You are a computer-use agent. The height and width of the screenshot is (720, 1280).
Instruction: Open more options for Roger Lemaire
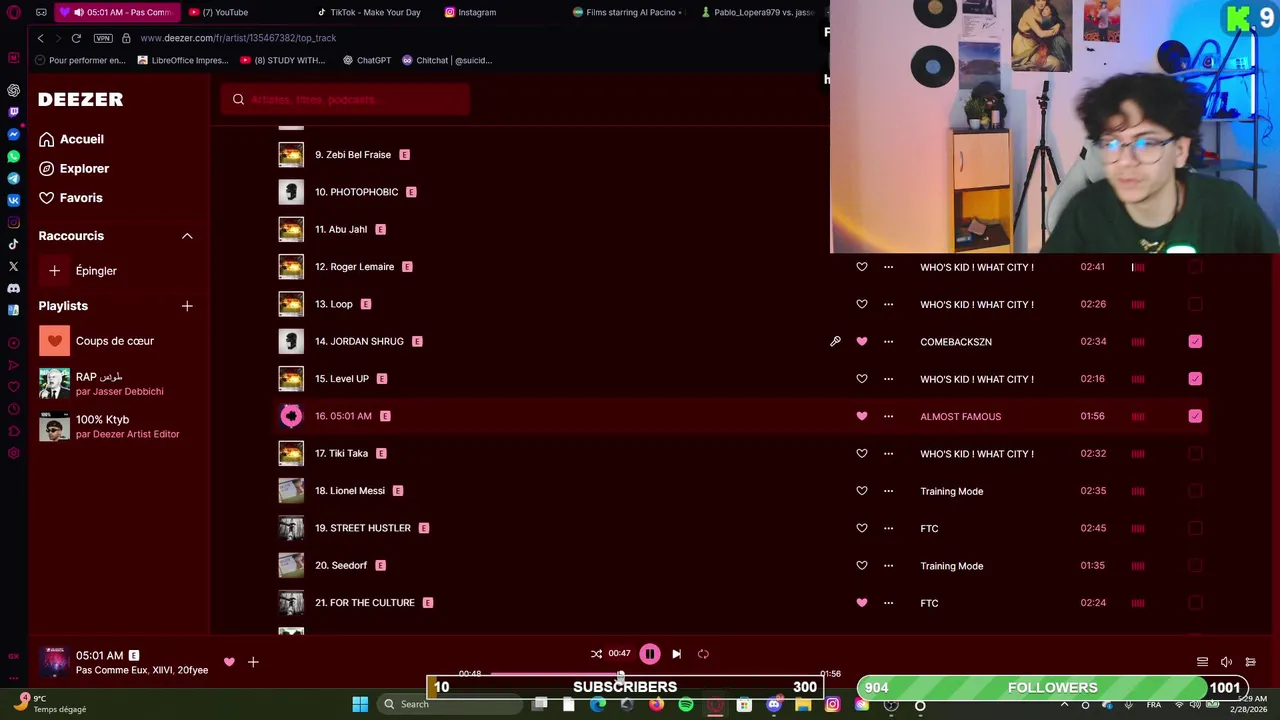coord(888,267)
